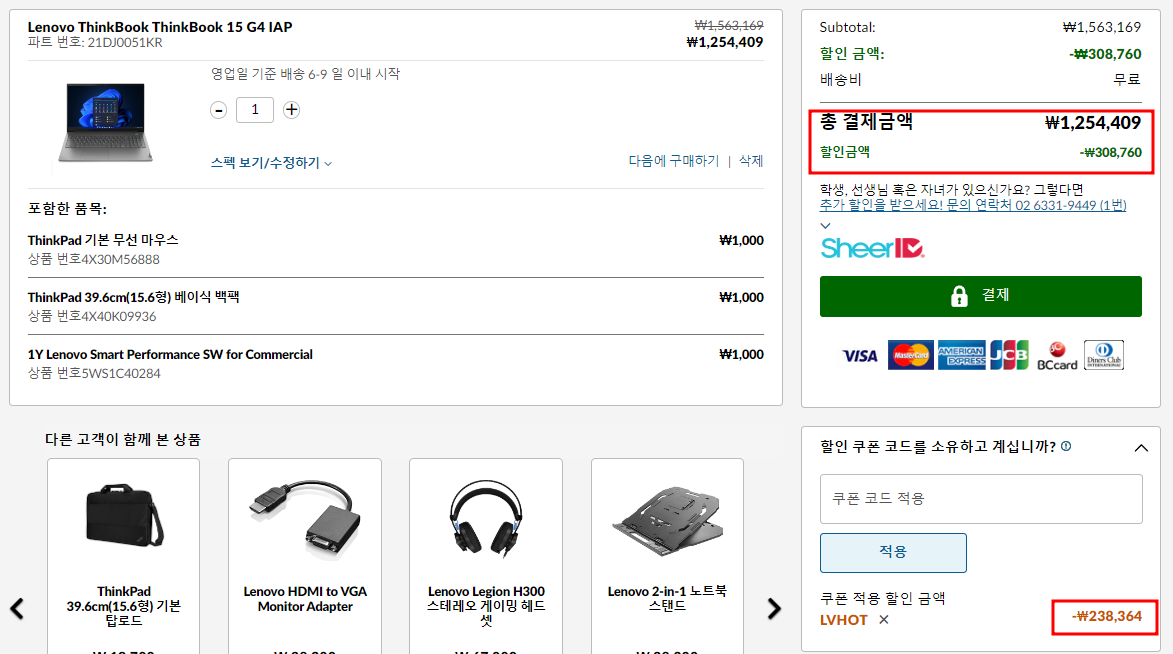Image resolution: width=1173 pixels, height=654 pixels.
Task: Go to previous products with left arrow
Action: coord(17,608)
